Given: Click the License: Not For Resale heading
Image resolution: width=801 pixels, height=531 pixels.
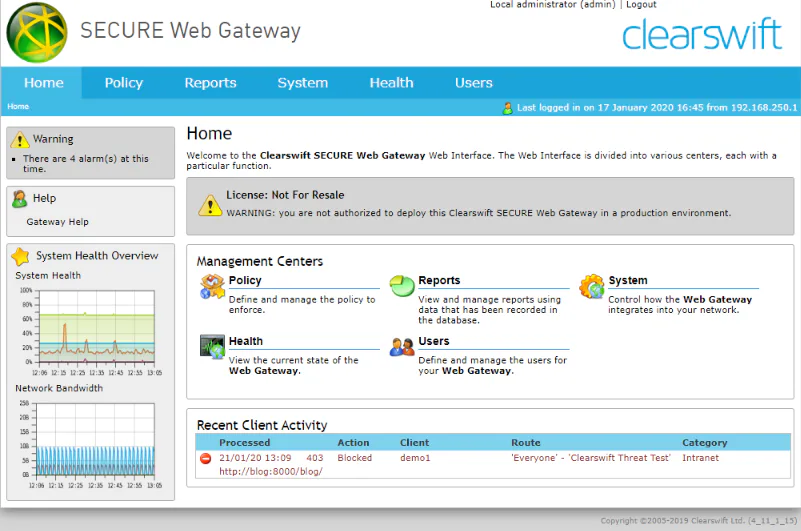Looking at the screenshot, I should [285, 195].
